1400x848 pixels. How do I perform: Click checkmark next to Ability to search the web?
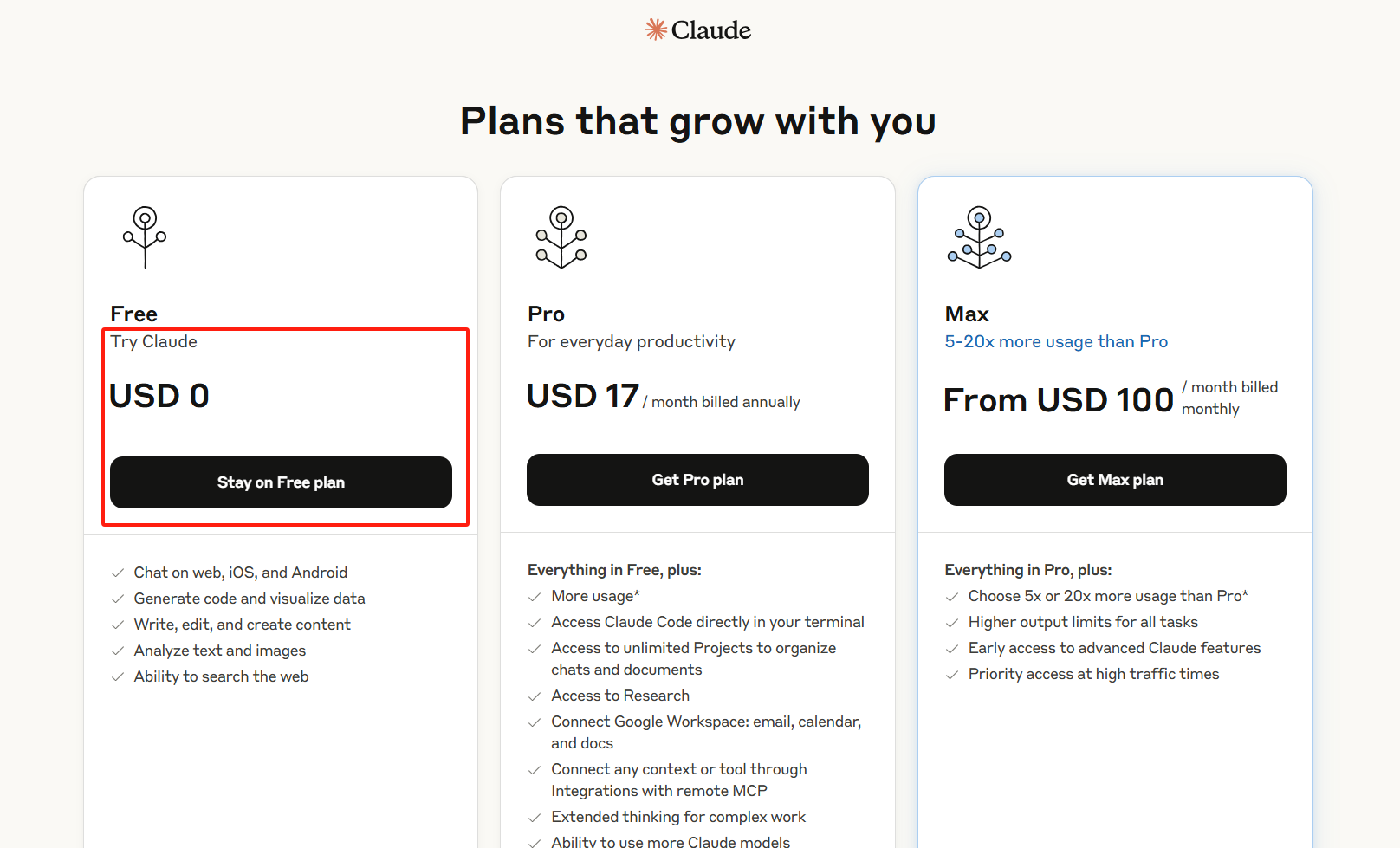(x=118, y=676)
